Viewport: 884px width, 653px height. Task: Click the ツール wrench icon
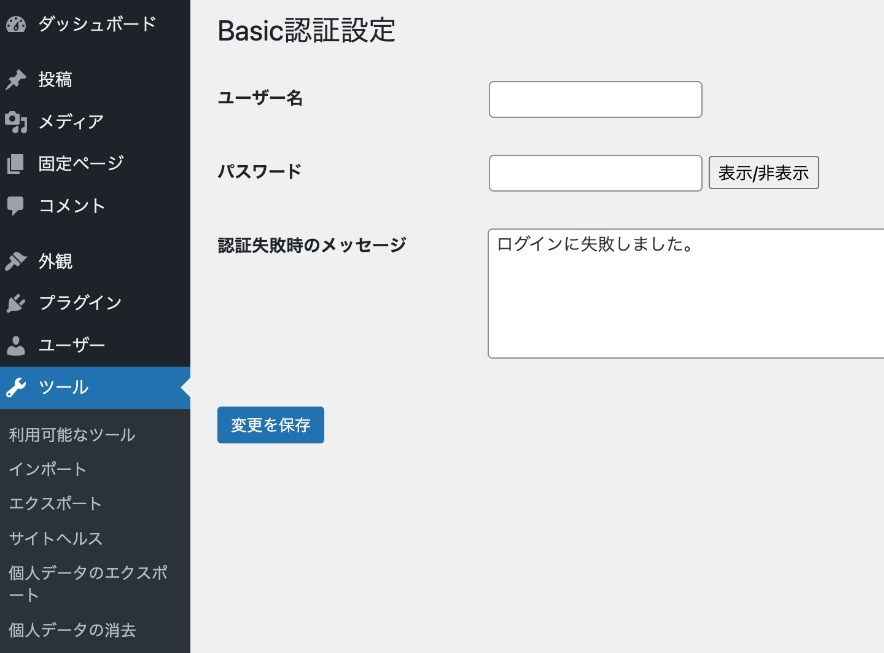tap(16, 386)
